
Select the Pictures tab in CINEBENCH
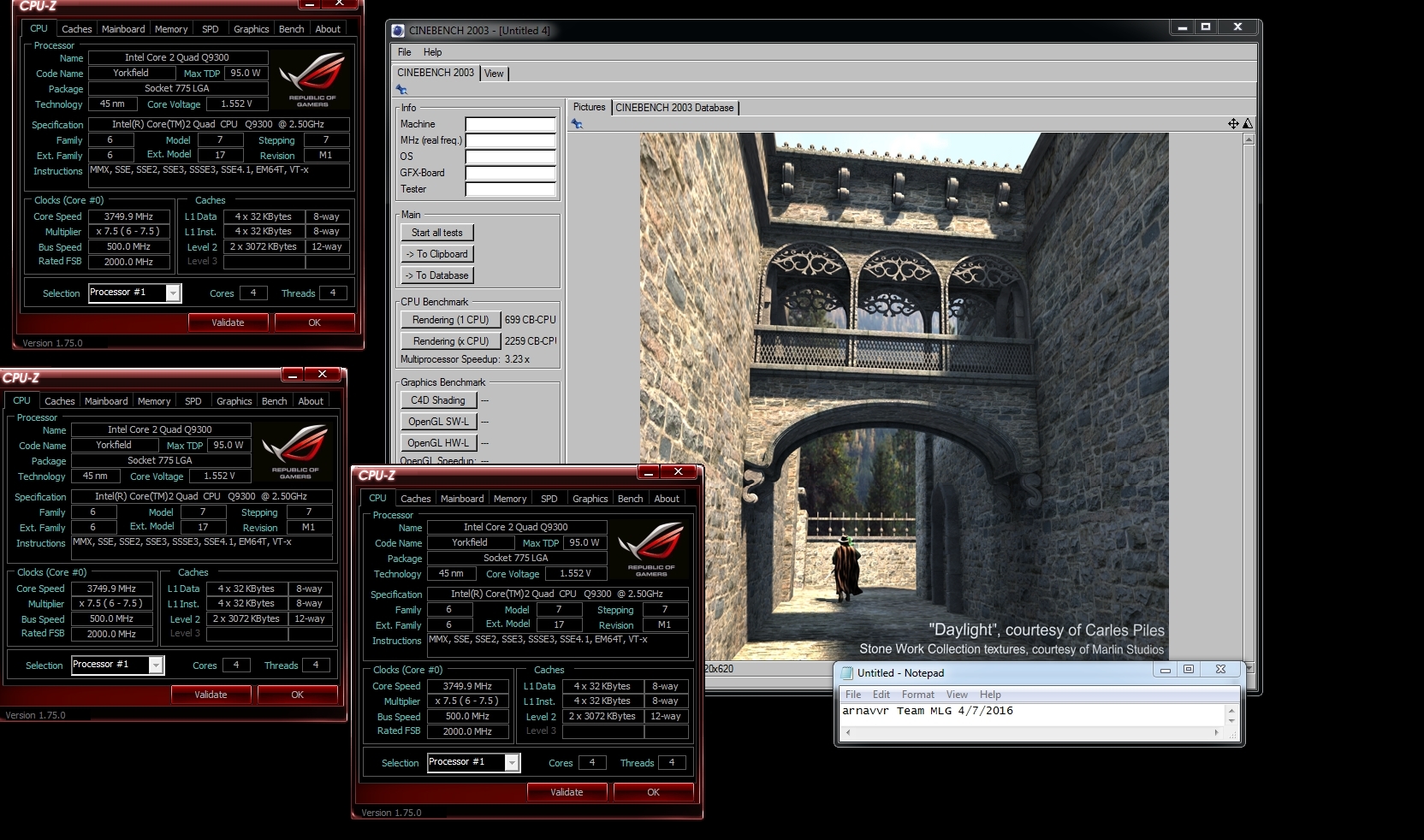589,107
